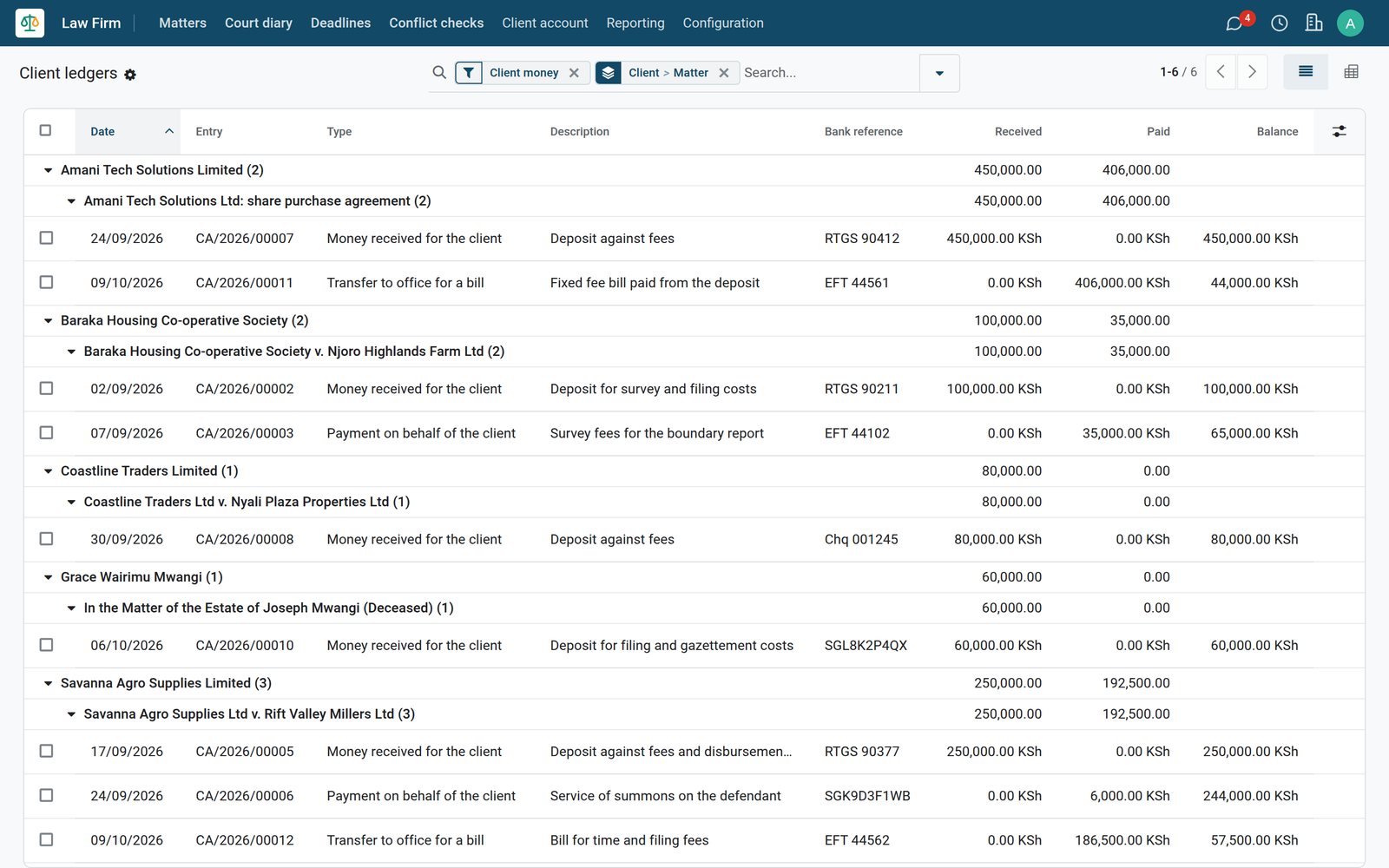The width and height of the screenshot is (1389, 868).
Task: Select the CA/2026/00011 row checkbox
Action: 46,282
